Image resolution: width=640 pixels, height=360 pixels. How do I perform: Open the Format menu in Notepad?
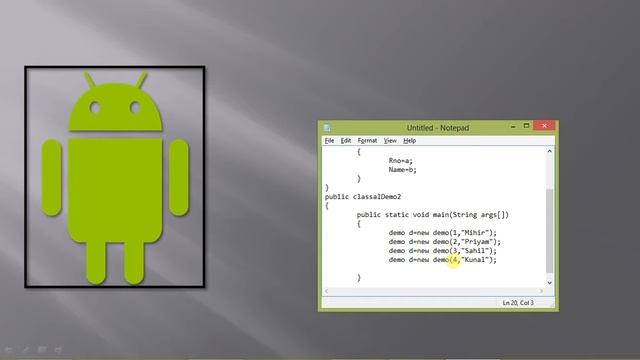(x=367, y=140)
